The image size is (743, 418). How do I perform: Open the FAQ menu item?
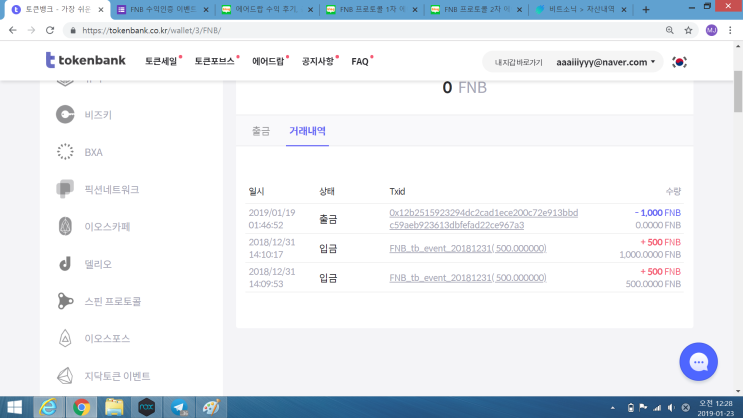[360, 61]
